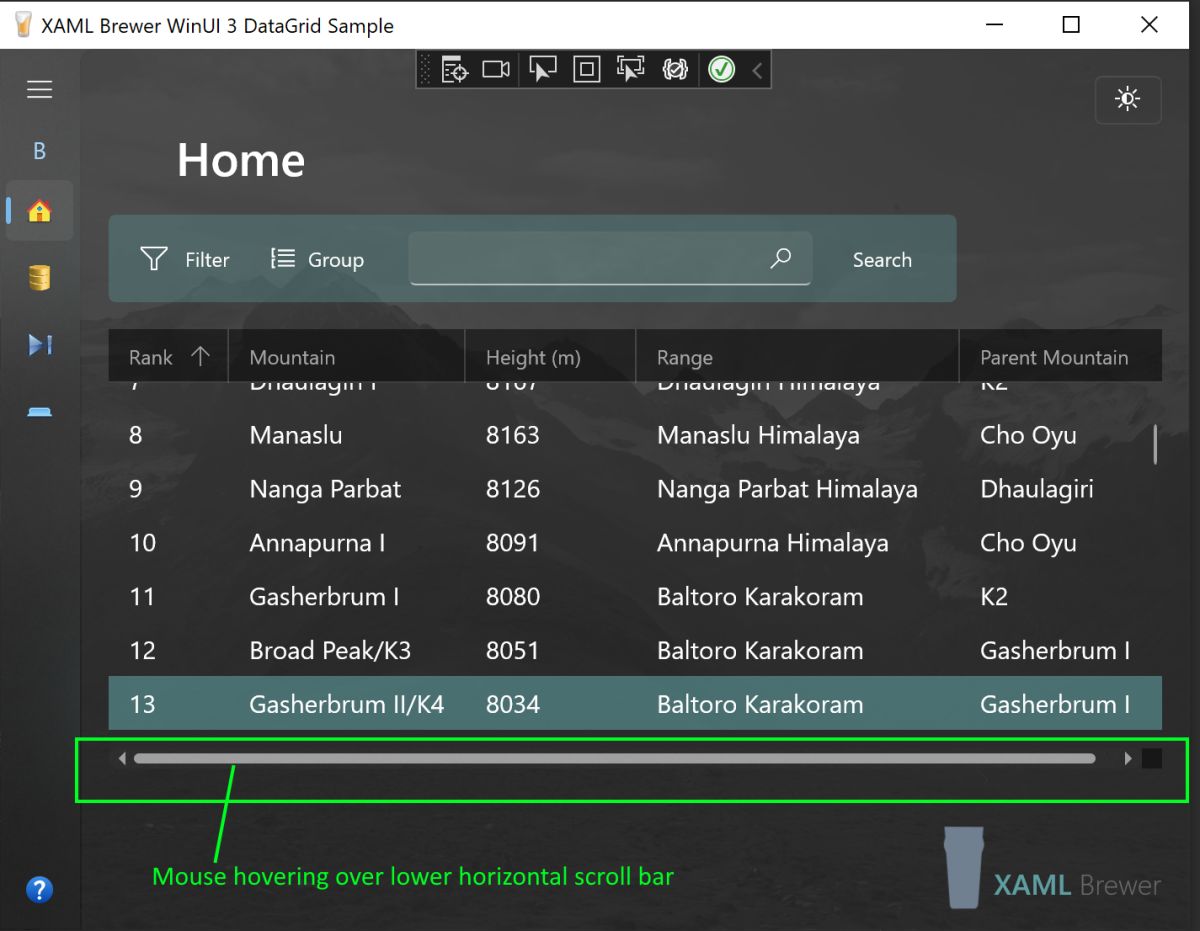Click the horizontal scrollbar right arrow
1200x931 pixels.
pyautogui.click(x=1128, y=759)
